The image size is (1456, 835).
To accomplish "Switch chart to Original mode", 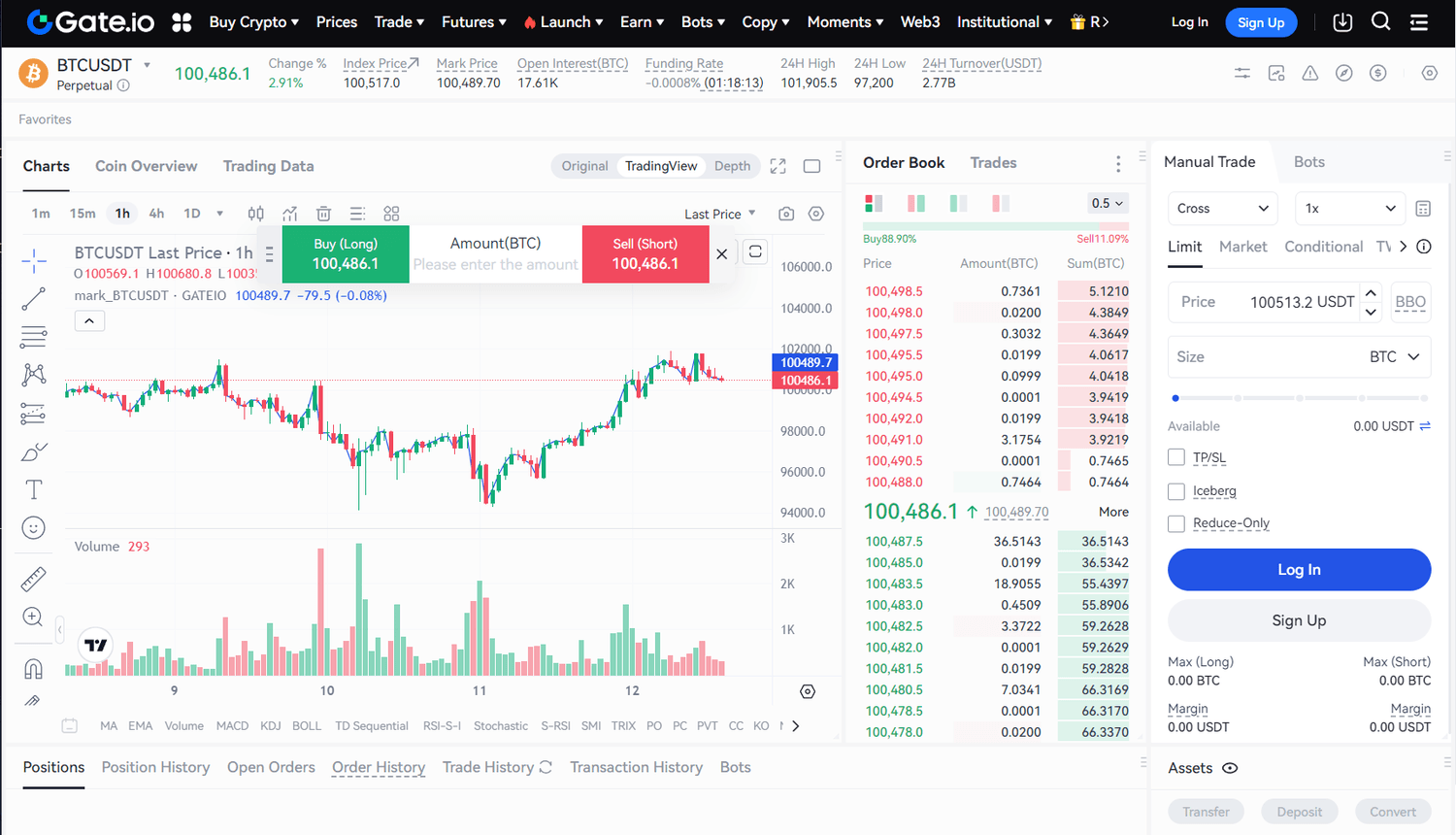I will click(x=584, y=166).
